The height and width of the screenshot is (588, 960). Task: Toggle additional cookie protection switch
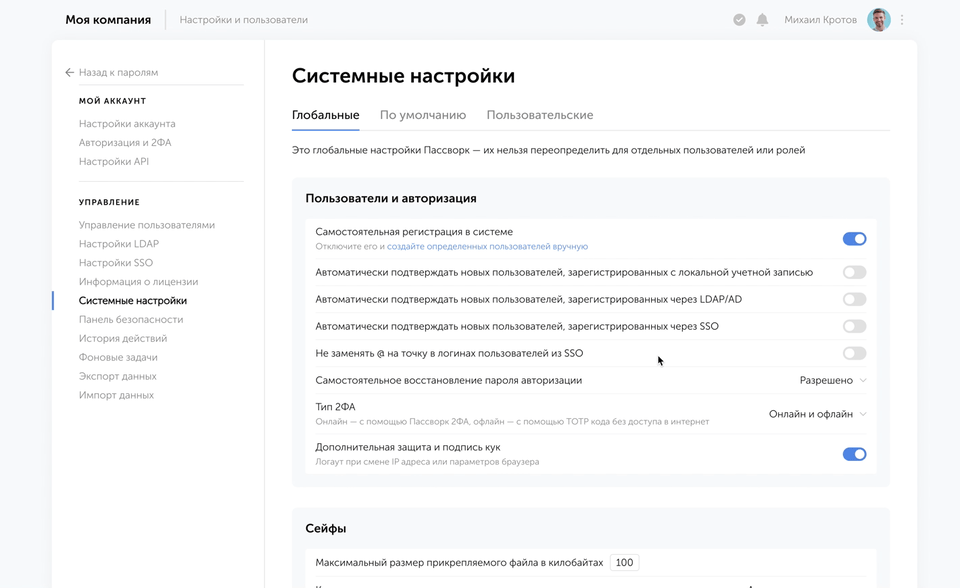[x=854, y=454]
